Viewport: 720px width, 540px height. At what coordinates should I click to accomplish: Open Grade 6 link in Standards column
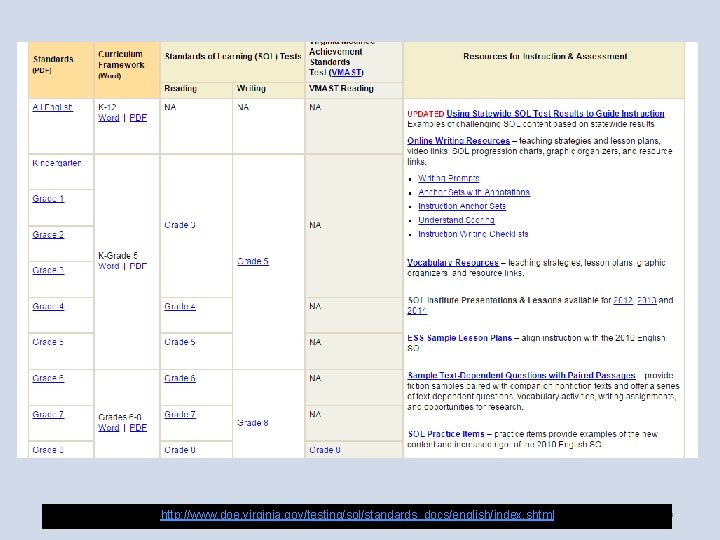point(48,378)
